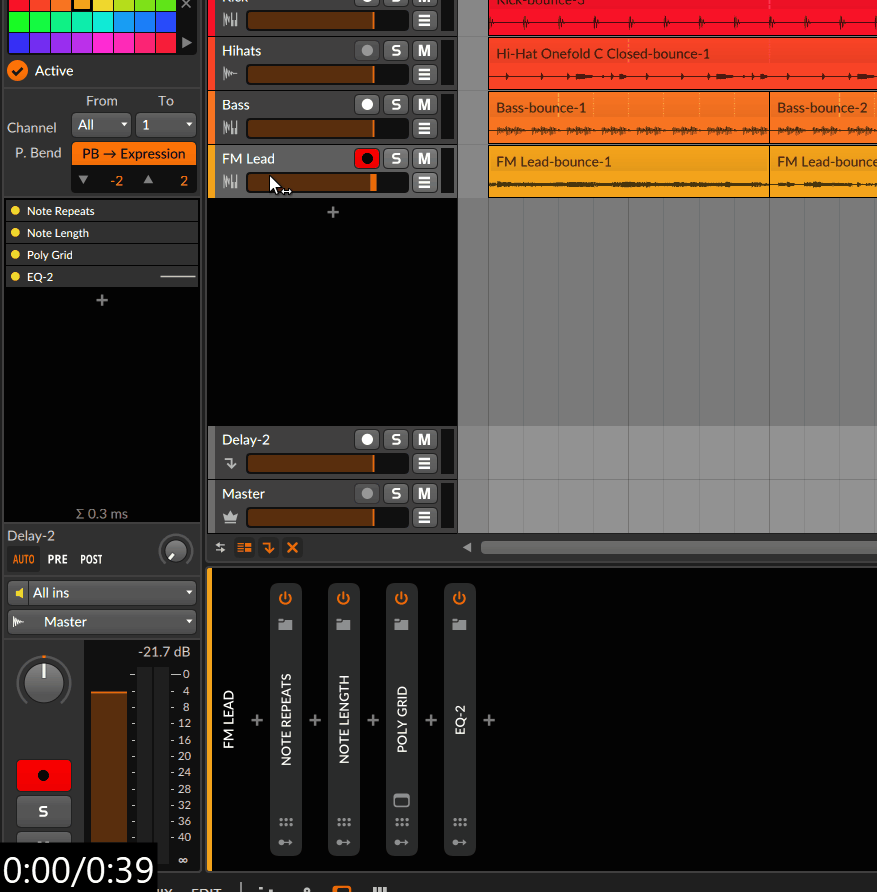Solo the FM Lead track

click(x=396, y=159)
